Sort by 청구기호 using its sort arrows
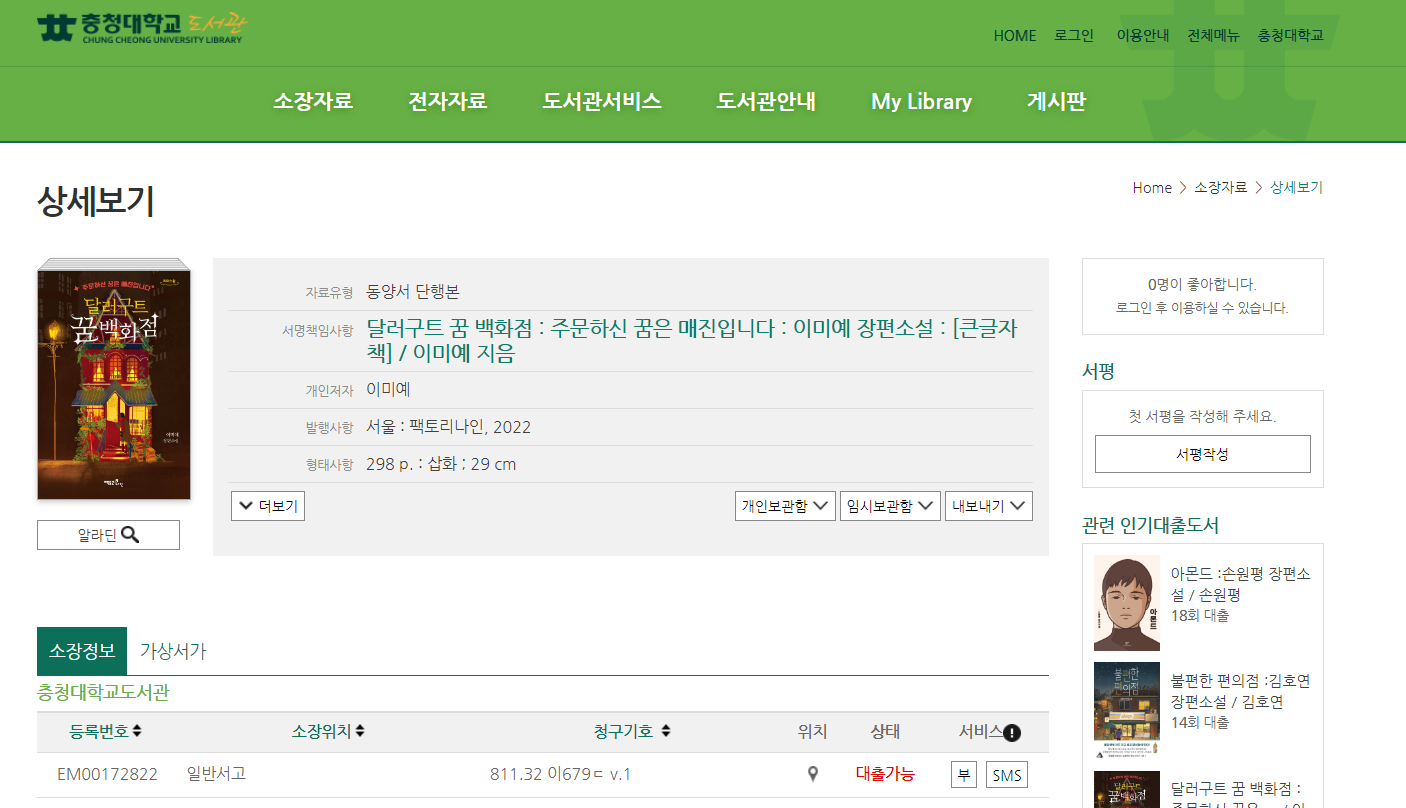Image resolution: width=1406 pixels, height=808 pixels. (x=666, y=732)
